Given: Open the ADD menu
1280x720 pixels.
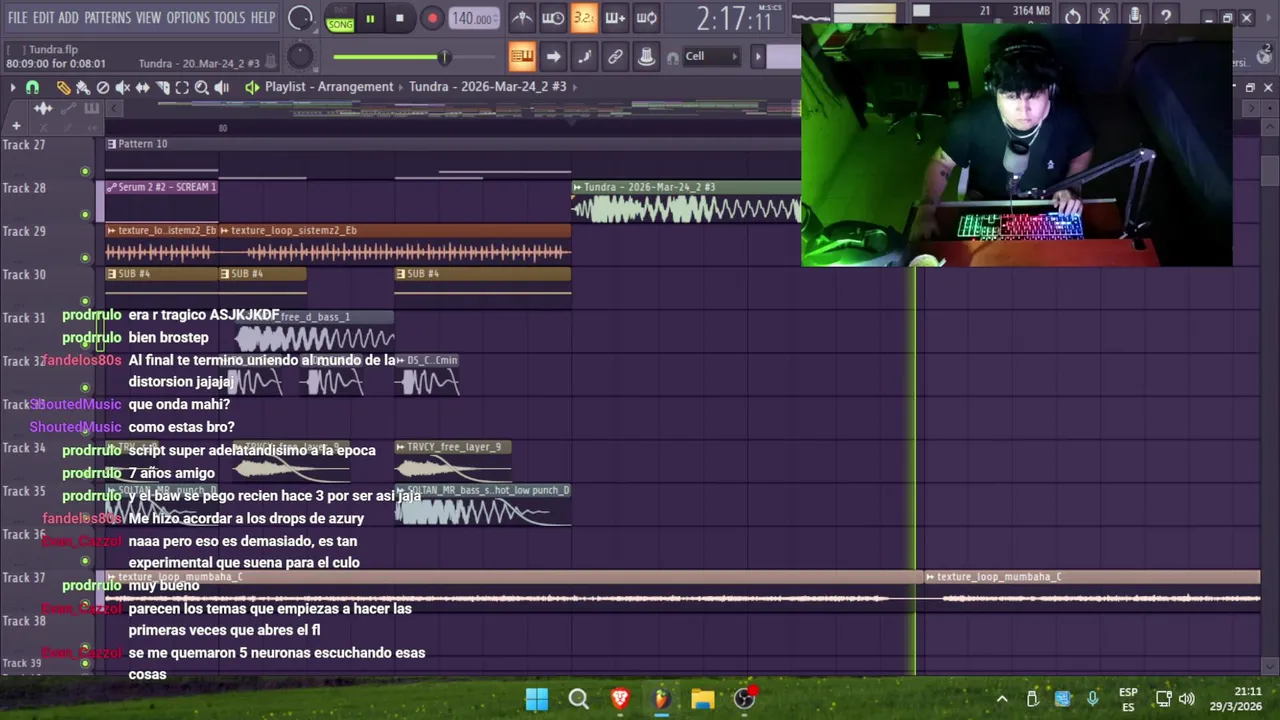Looking at the screenshot, I should tap(68, 18).
